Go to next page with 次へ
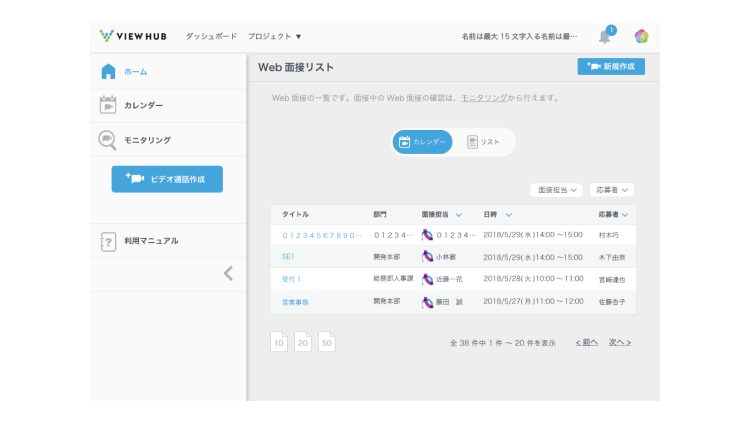 620,342
